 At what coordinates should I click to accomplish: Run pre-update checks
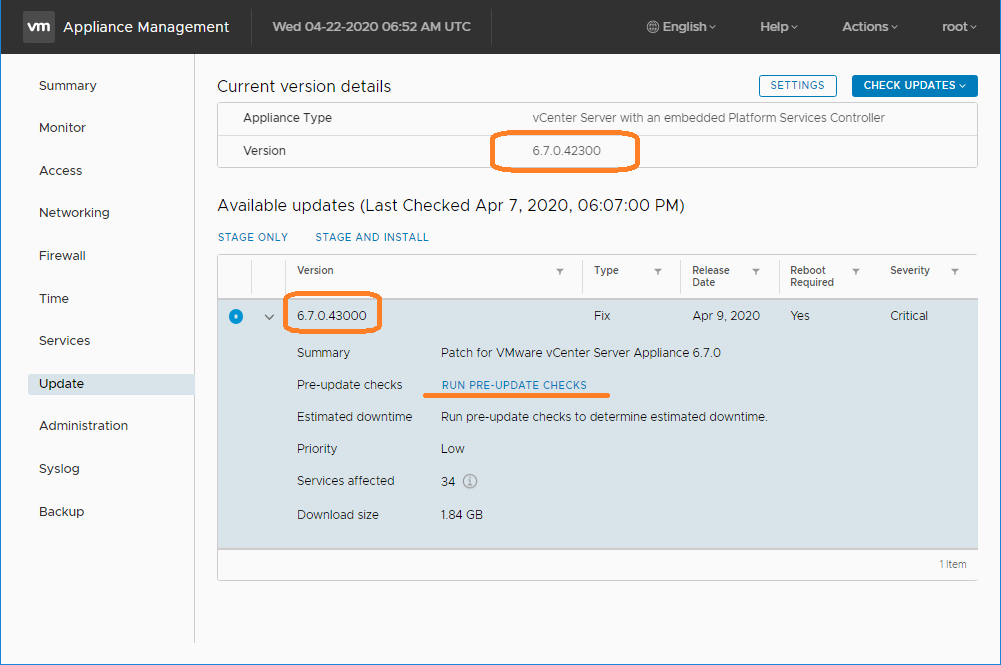[x=514, y=385]
